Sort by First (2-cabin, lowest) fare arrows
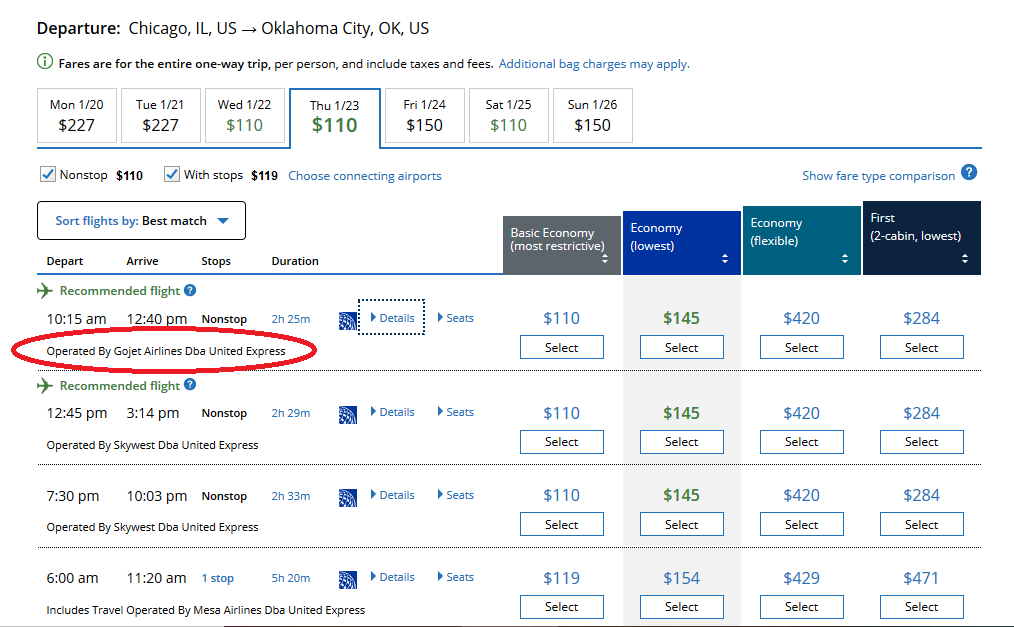The image size is (1014, 627). [x=965, y=259]
